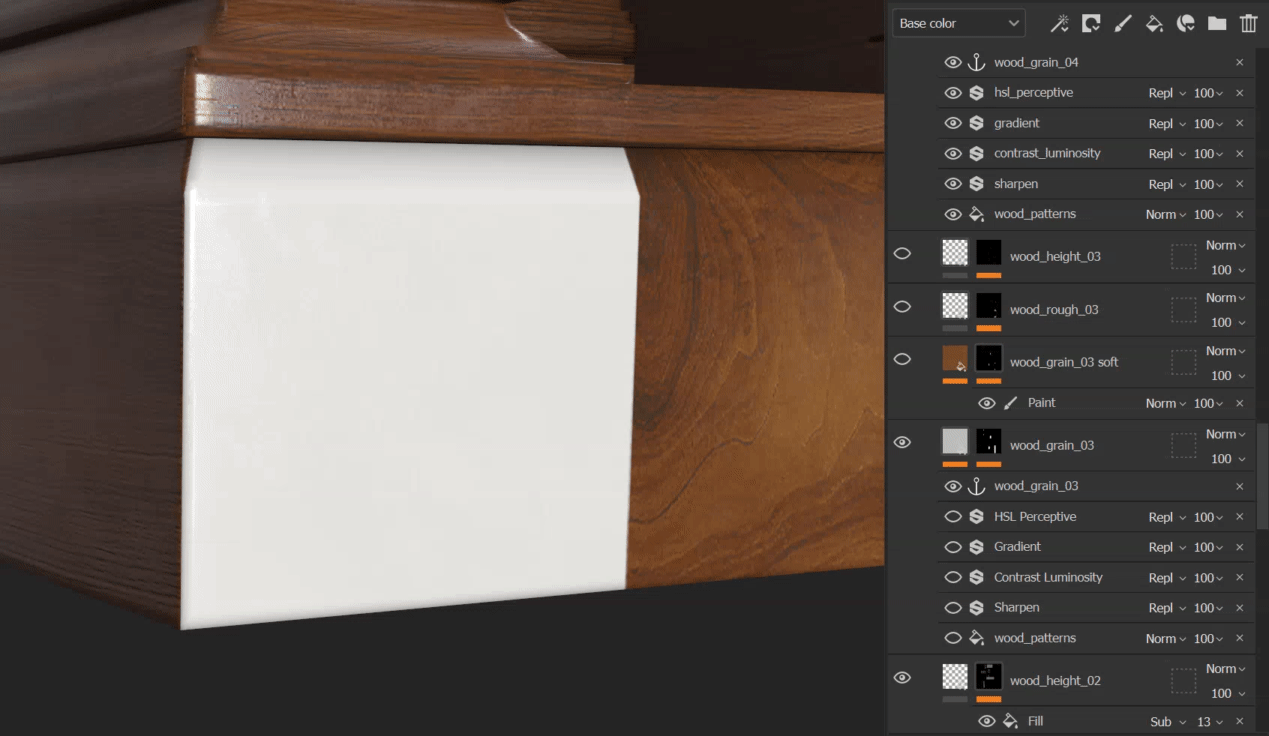Open the Base color channel dropdown
1269x736 pixels.
tap(957, 22)
